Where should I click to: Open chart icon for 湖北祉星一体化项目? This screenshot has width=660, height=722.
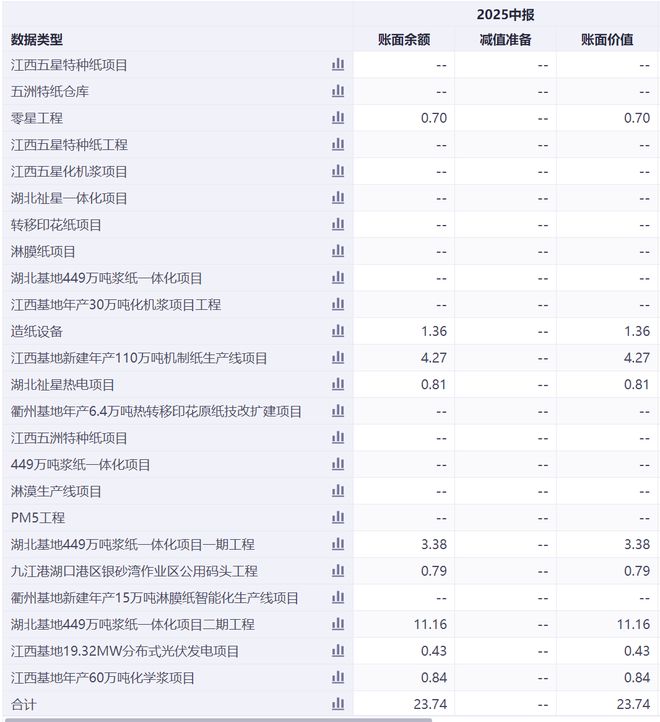[338, 198]
